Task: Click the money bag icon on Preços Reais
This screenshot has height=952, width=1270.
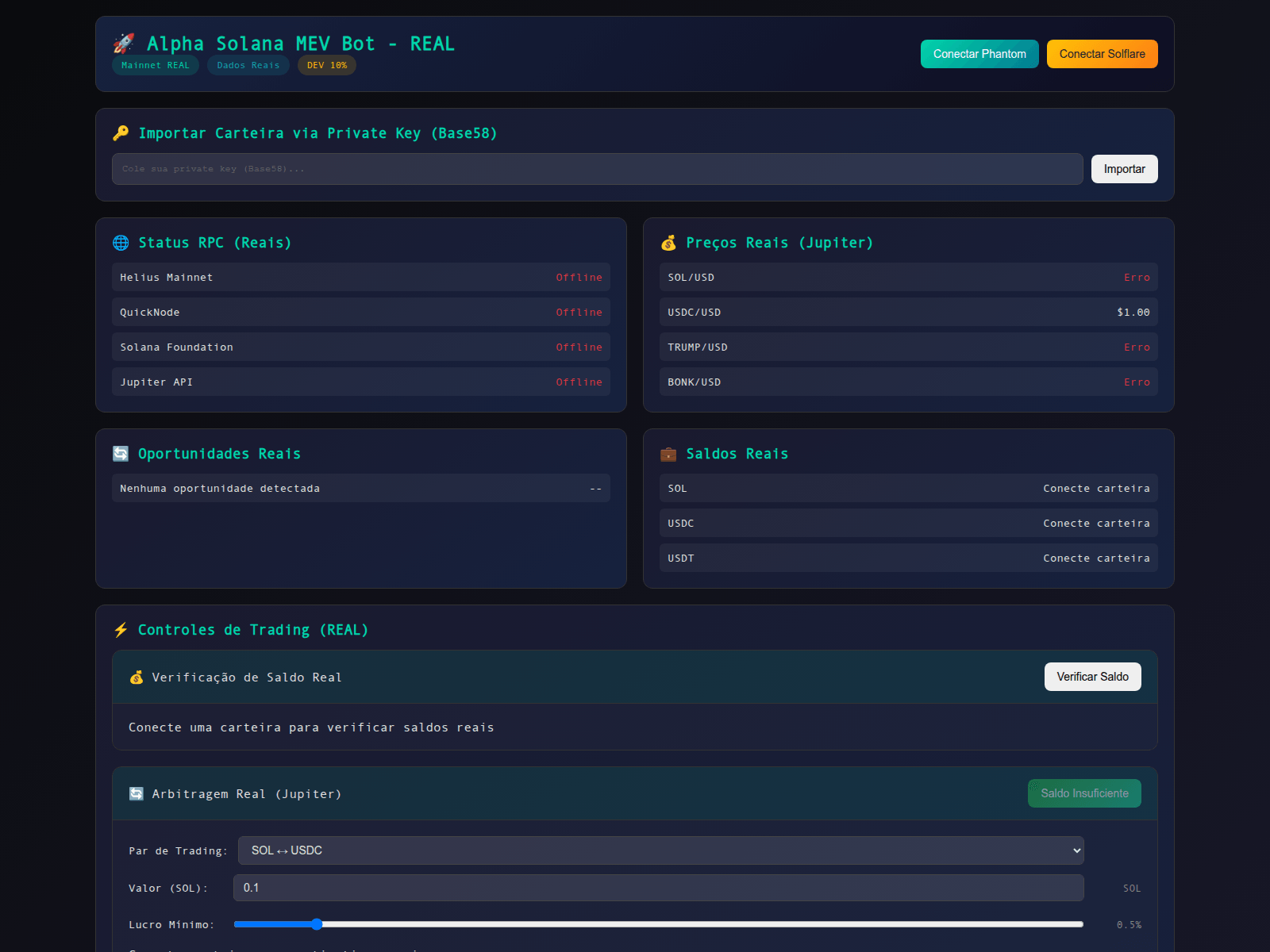Action: tap(669, 243)
